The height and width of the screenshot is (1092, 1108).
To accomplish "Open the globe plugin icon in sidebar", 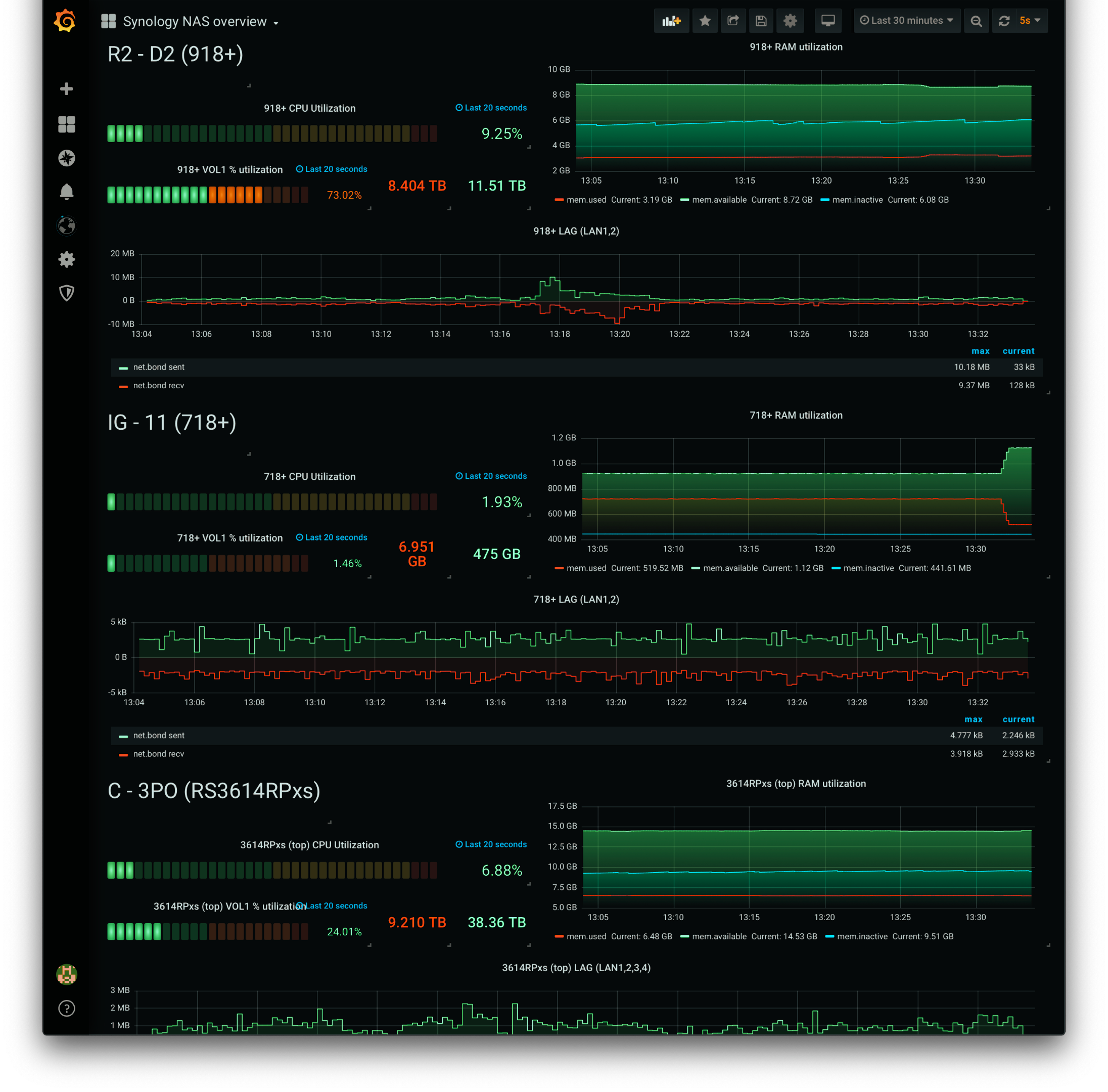I will coord(67,225).
